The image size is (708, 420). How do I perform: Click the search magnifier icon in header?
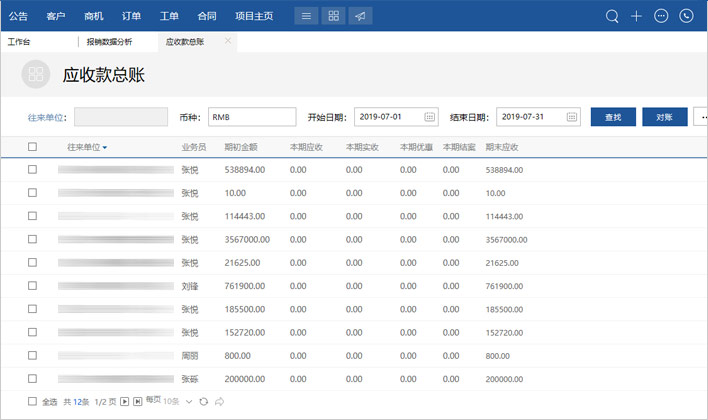[612, 16]
